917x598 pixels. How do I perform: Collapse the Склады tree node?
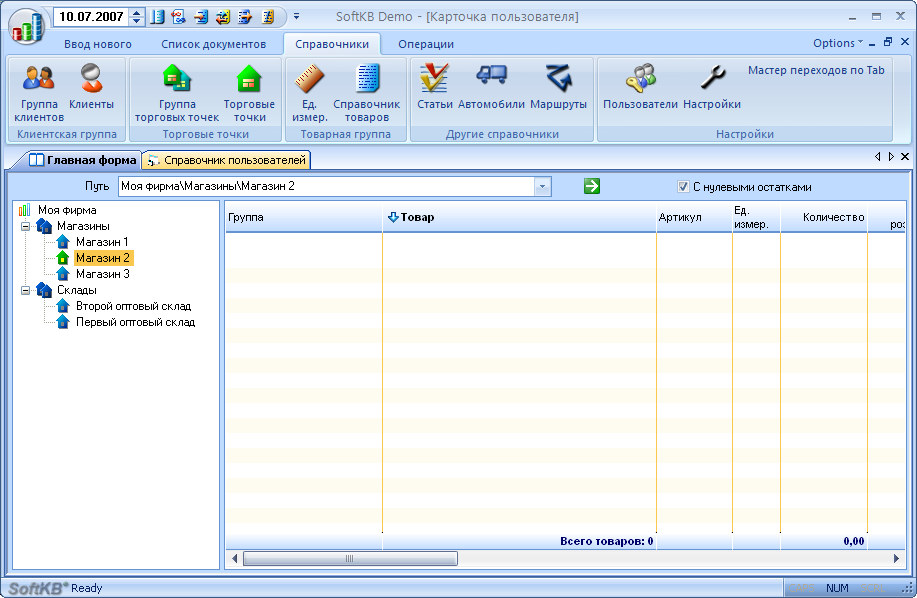click(x=25, y=290)
